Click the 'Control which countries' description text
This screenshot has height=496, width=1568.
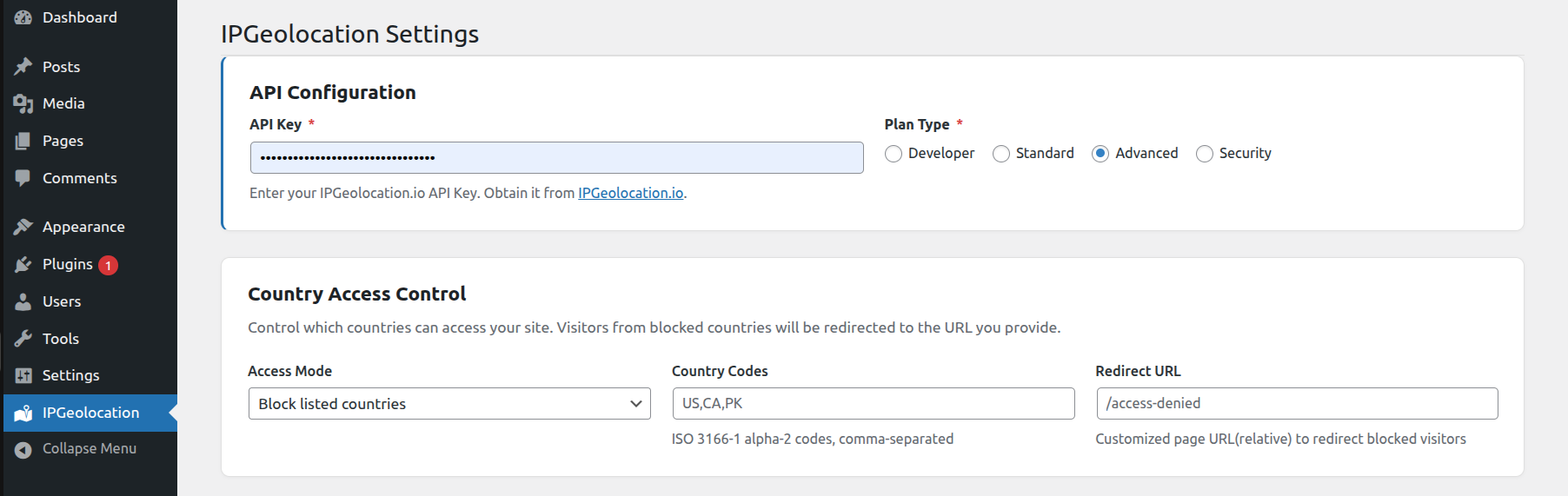(654, 327)
